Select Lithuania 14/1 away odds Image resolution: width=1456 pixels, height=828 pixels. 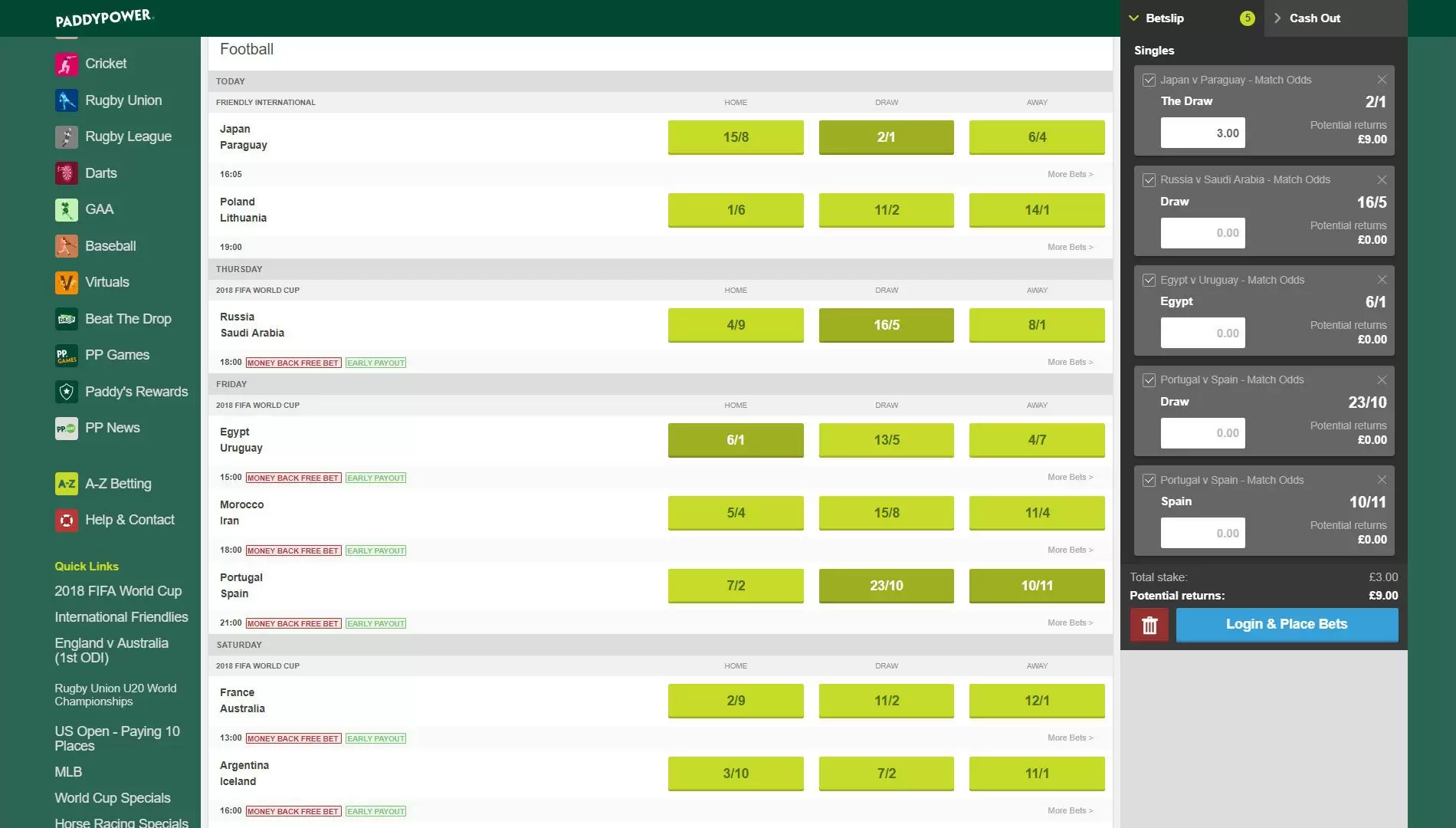pos(1037,210)
